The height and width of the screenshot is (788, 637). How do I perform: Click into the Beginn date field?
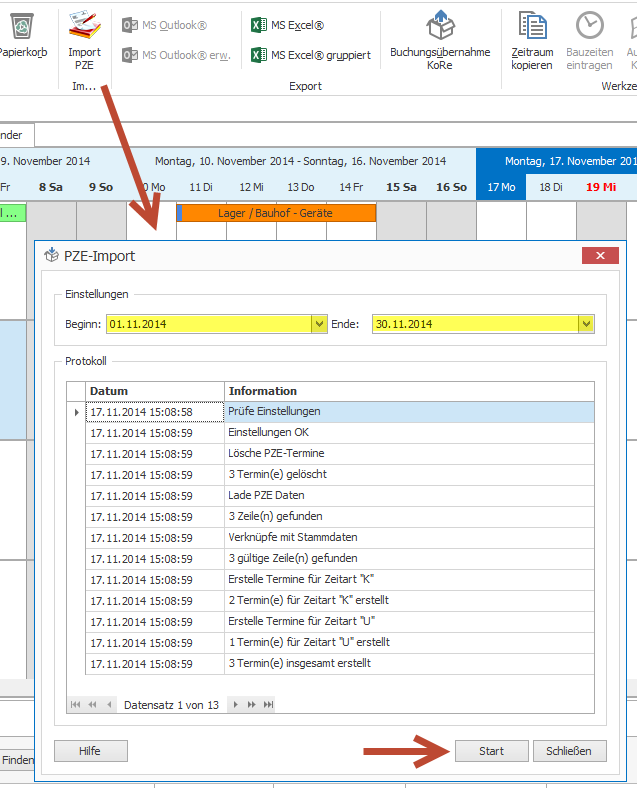208,324
